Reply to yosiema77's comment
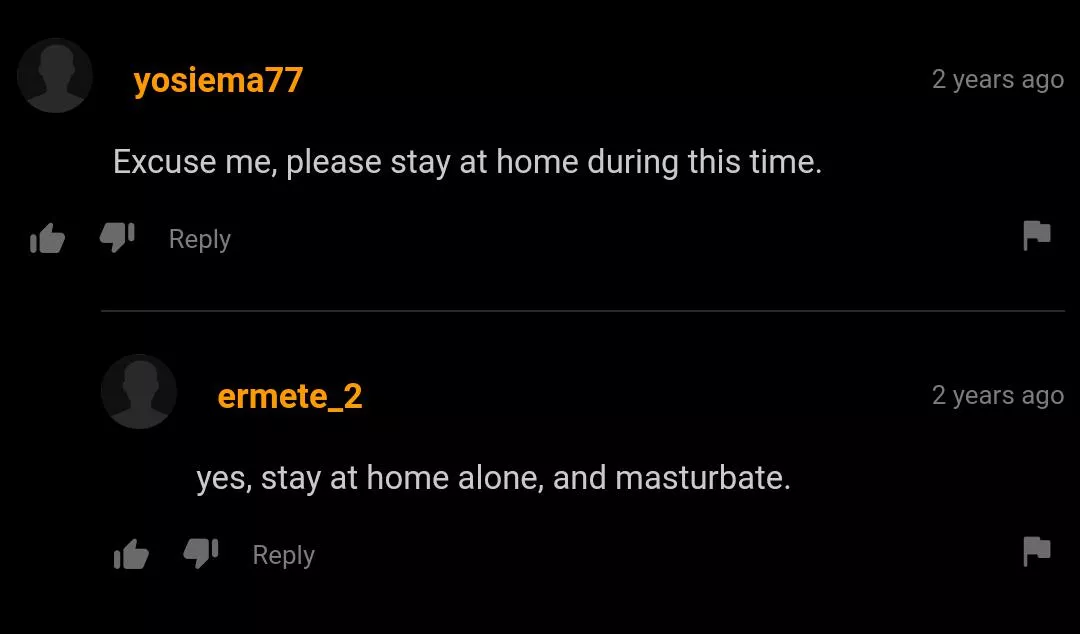This screenshot has width=1080, height=634. click(200, 239)
